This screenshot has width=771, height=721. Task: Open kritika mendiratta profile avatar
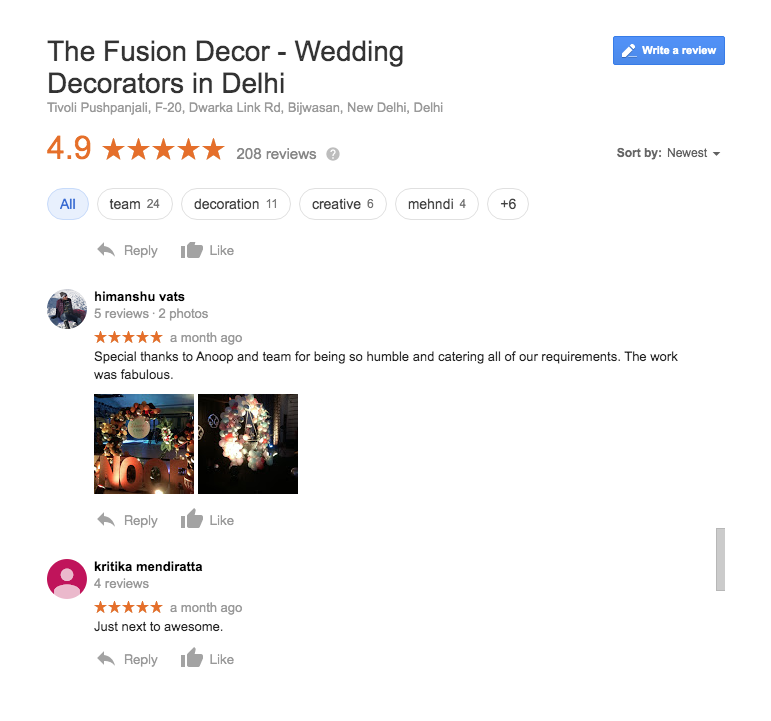[x=67, y=579]
